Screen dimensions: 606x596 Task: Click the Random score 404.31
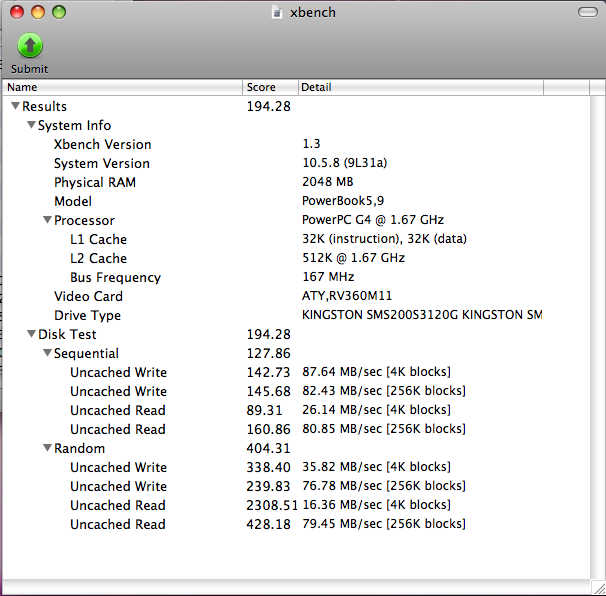268,448
